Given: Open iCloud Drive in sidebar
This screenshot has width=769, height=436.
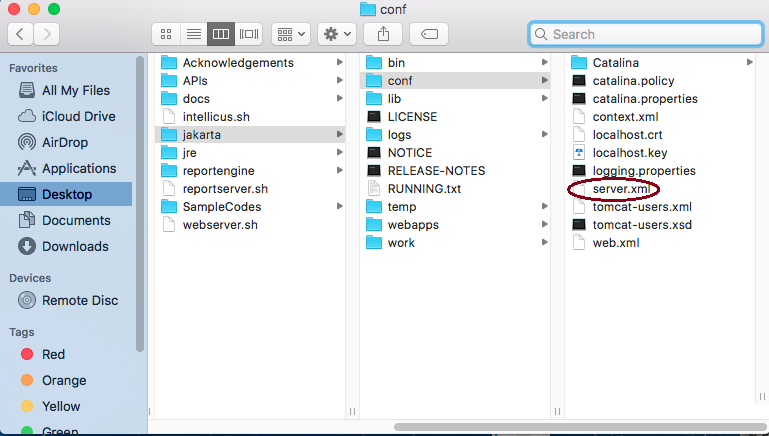Looking at the screenshot, I should 66,117.
